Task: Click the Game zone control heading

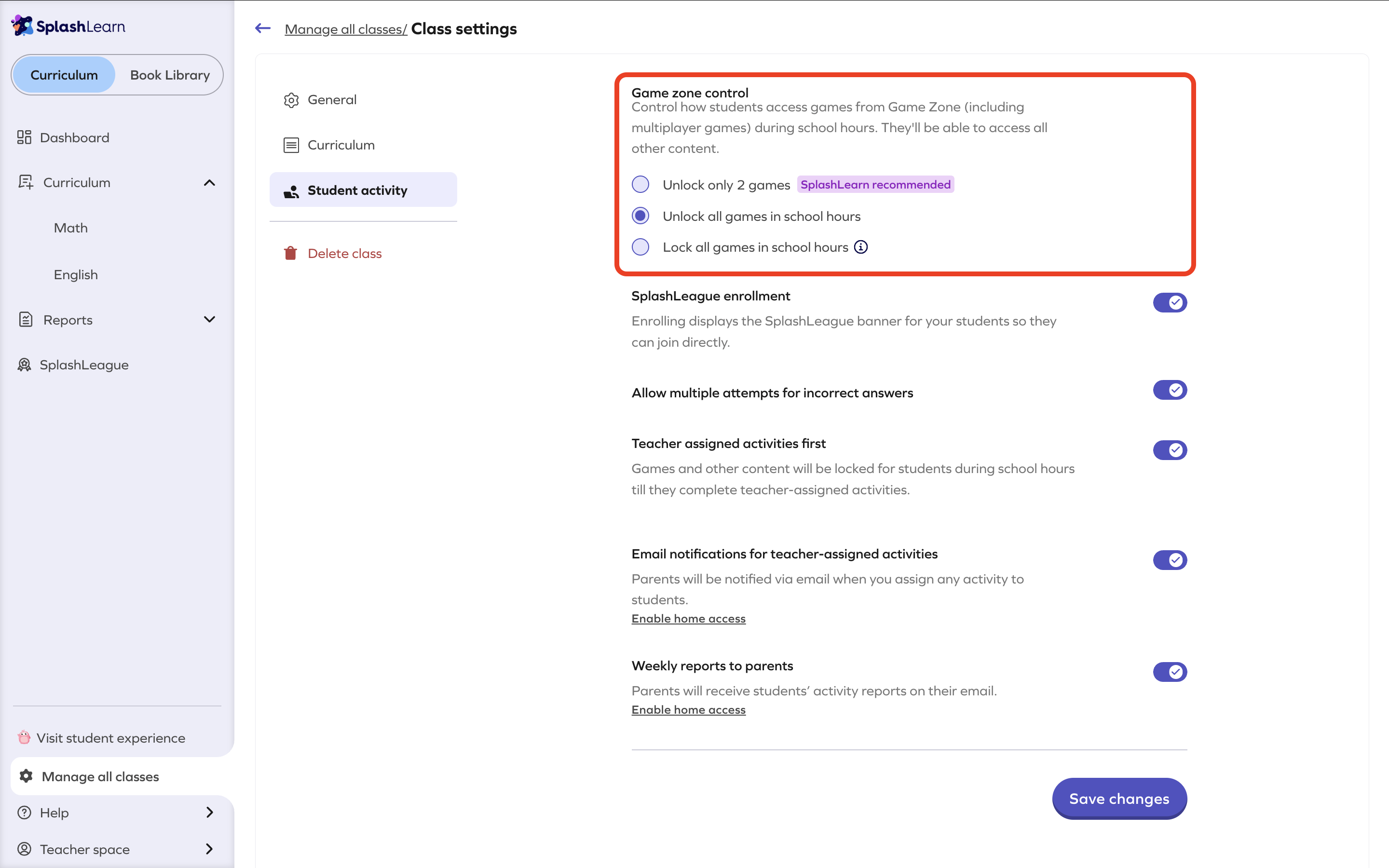Action: pos(690,93)
